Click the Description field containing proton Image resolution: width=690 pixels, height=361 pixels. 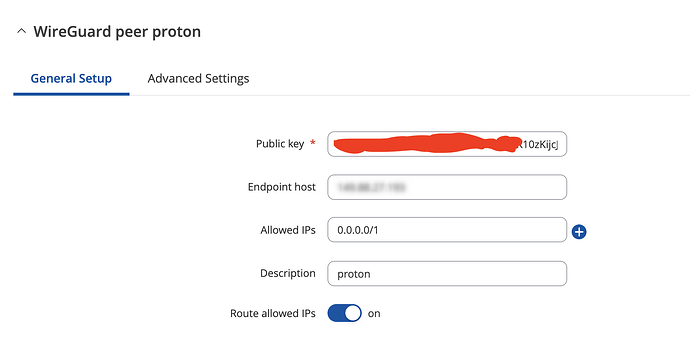(447, 273)
